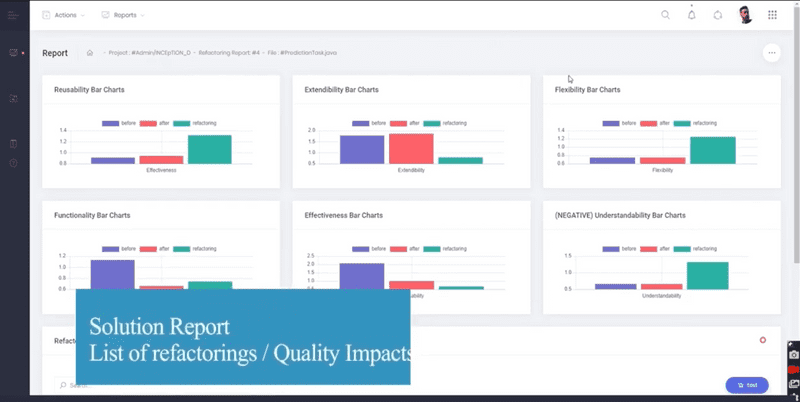Click the Project #Admin/INCEpTION_D breadcrumb
The width and height of the screenshot is (800, 402).
point(150,53)
